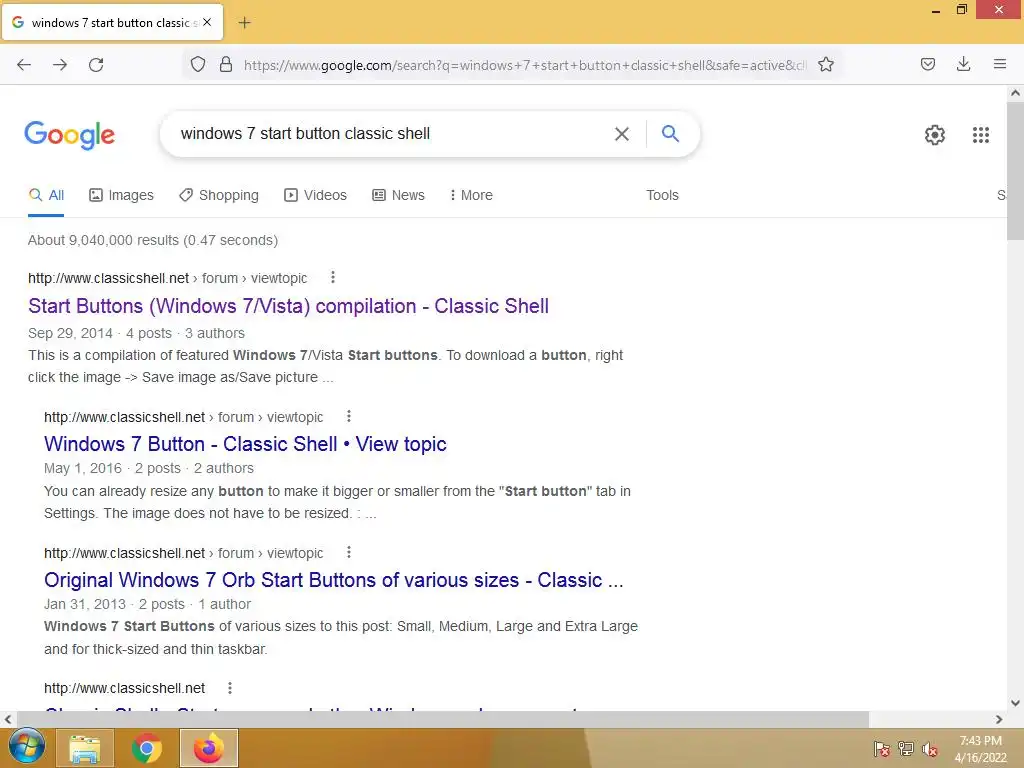Open Windows Explorer from the taskbar
Image resolution: width=1024 pixels, height=768 pixels.
tap(85, 748)
